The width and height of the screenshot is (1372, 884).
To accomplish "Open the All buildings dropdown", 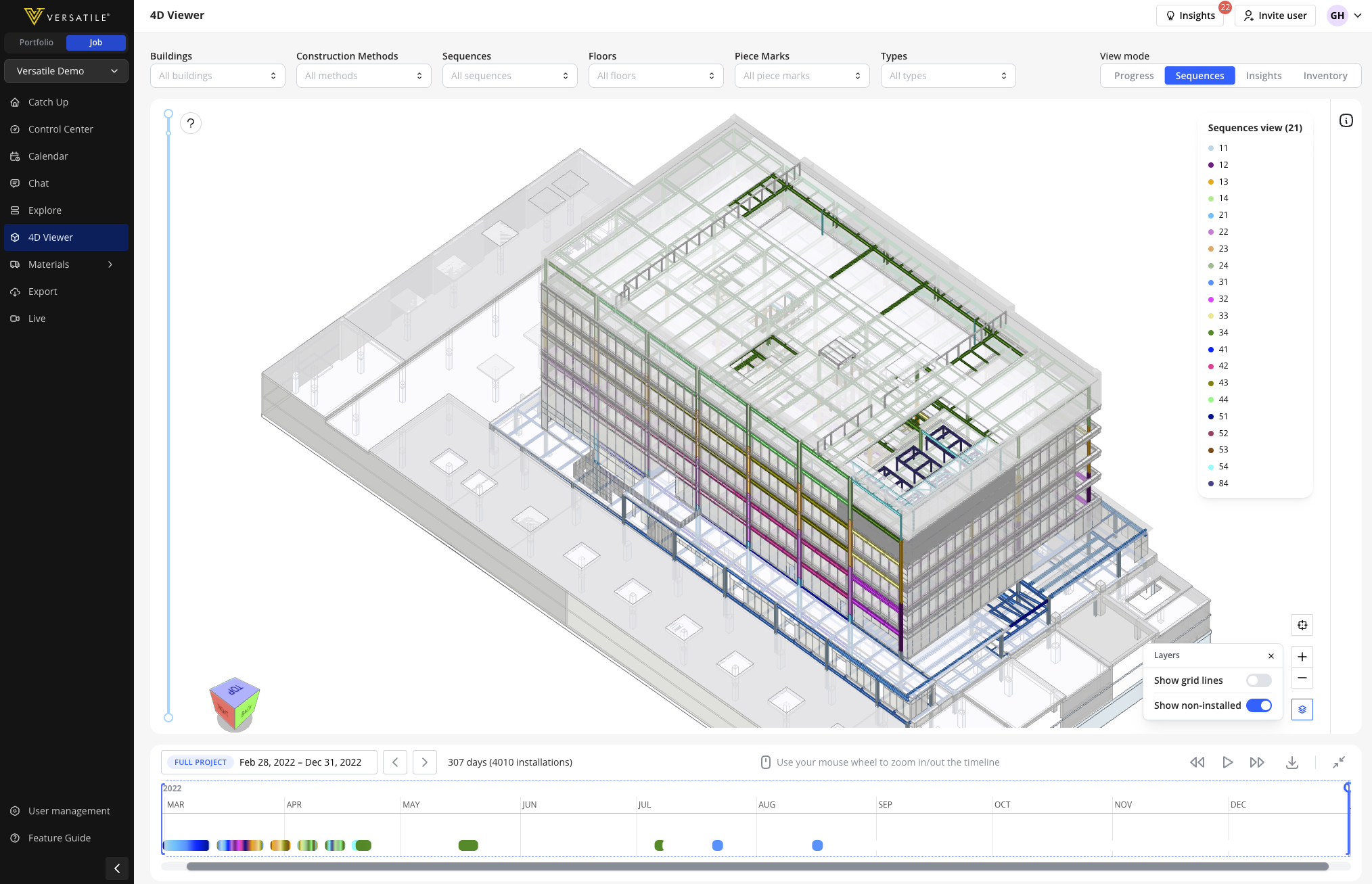I will 218,76.
